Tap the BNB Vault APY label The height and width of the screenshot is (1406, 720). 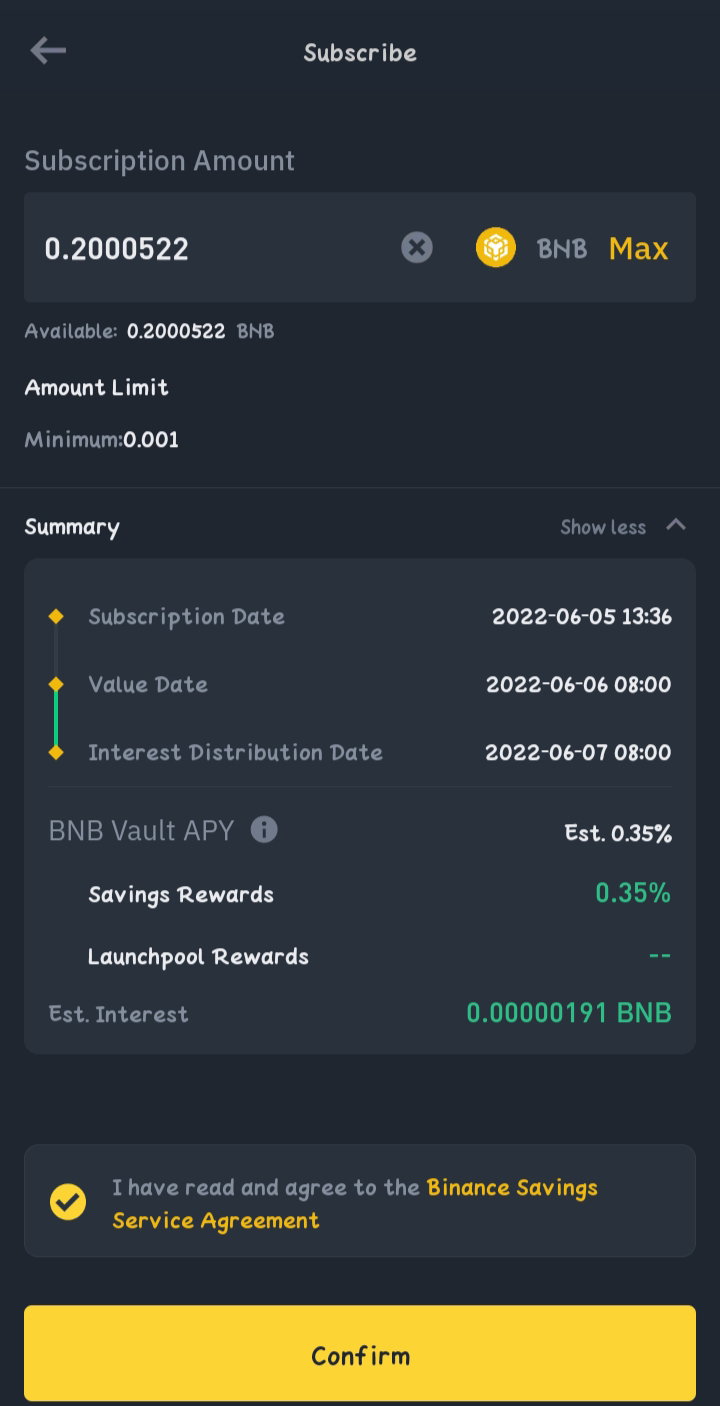click(x=141, y=830)
